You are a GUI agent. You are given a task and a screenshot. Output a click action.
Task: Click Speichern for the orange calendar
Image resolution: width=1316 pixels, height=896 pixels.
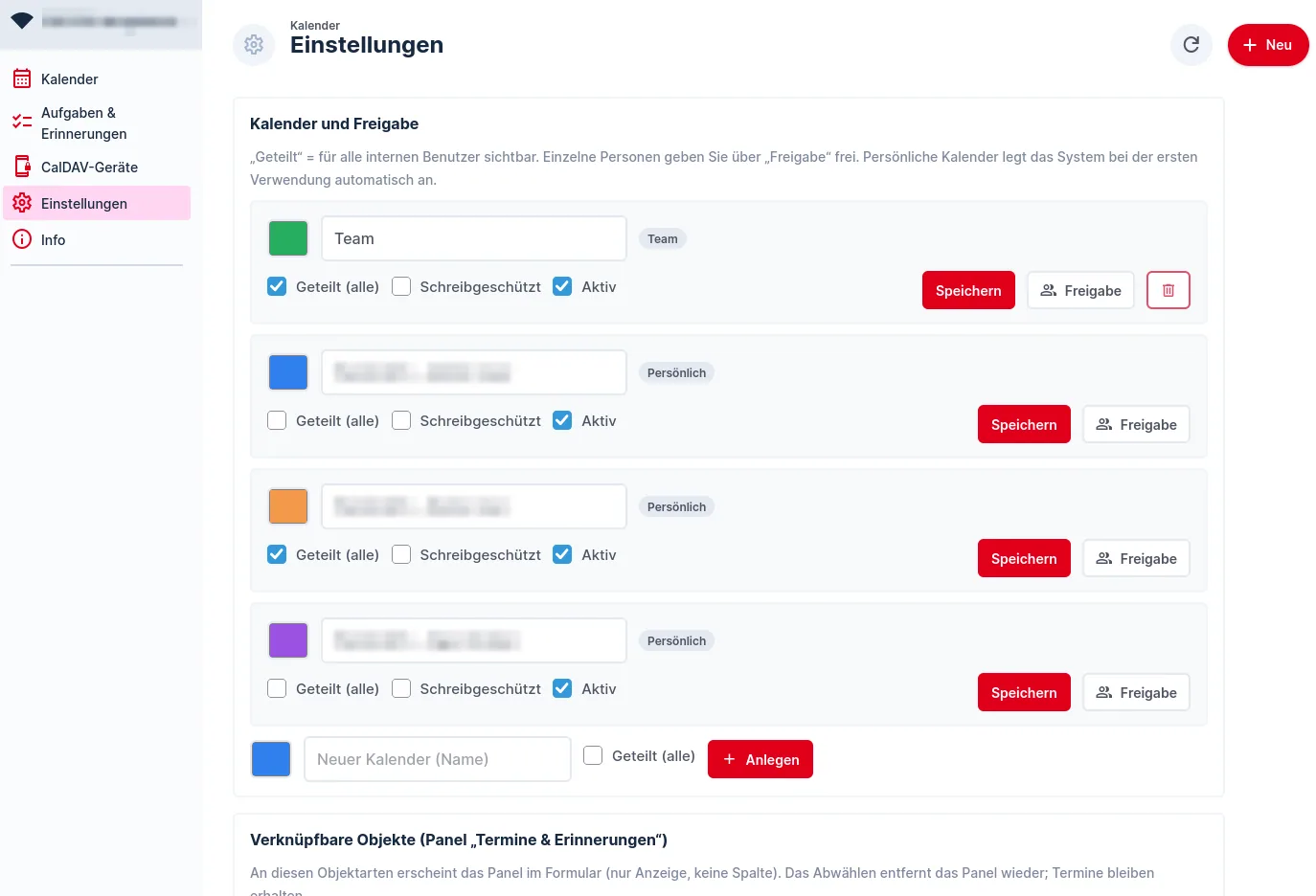tap(1024, 558)
